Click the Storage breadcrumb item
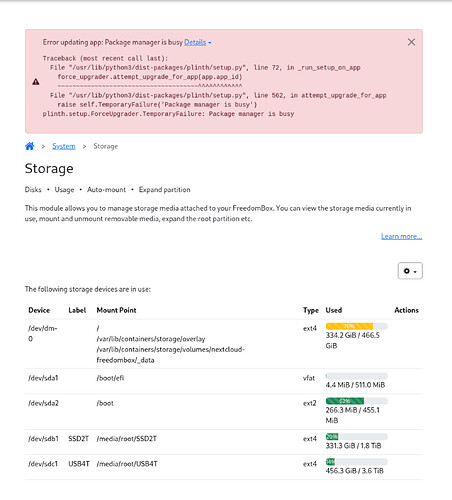 coord(106,146)
